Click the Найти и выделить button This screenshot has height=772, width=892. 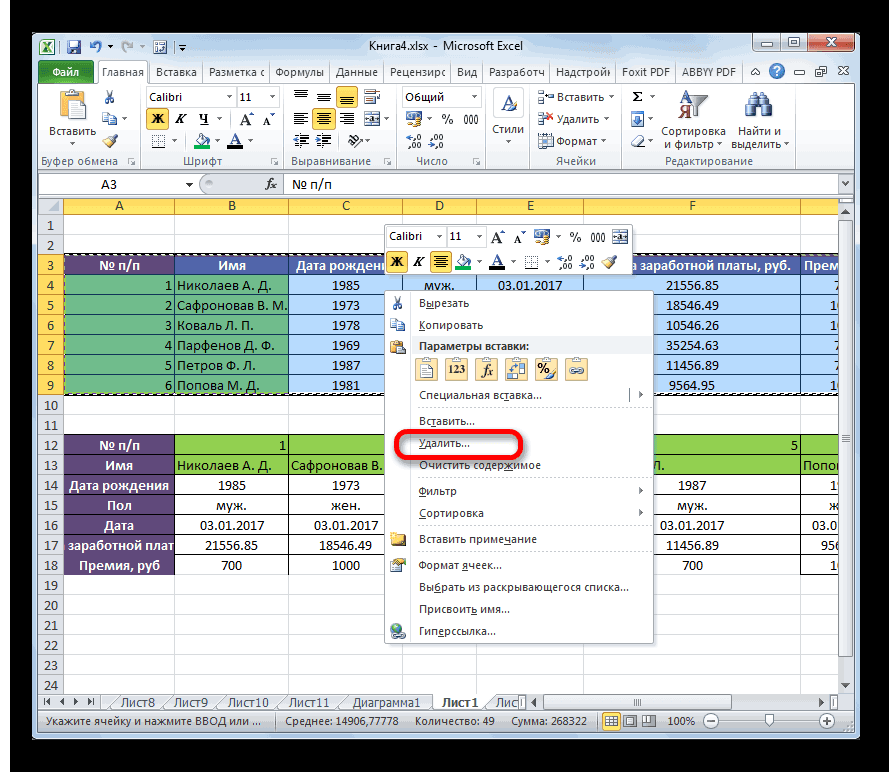coord(760,120)
